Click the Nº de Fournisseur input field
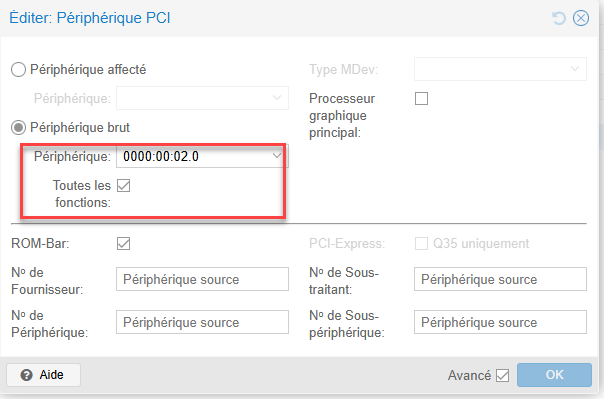The height and width of the screenshot is (399, 604). (x=202, y=279)
